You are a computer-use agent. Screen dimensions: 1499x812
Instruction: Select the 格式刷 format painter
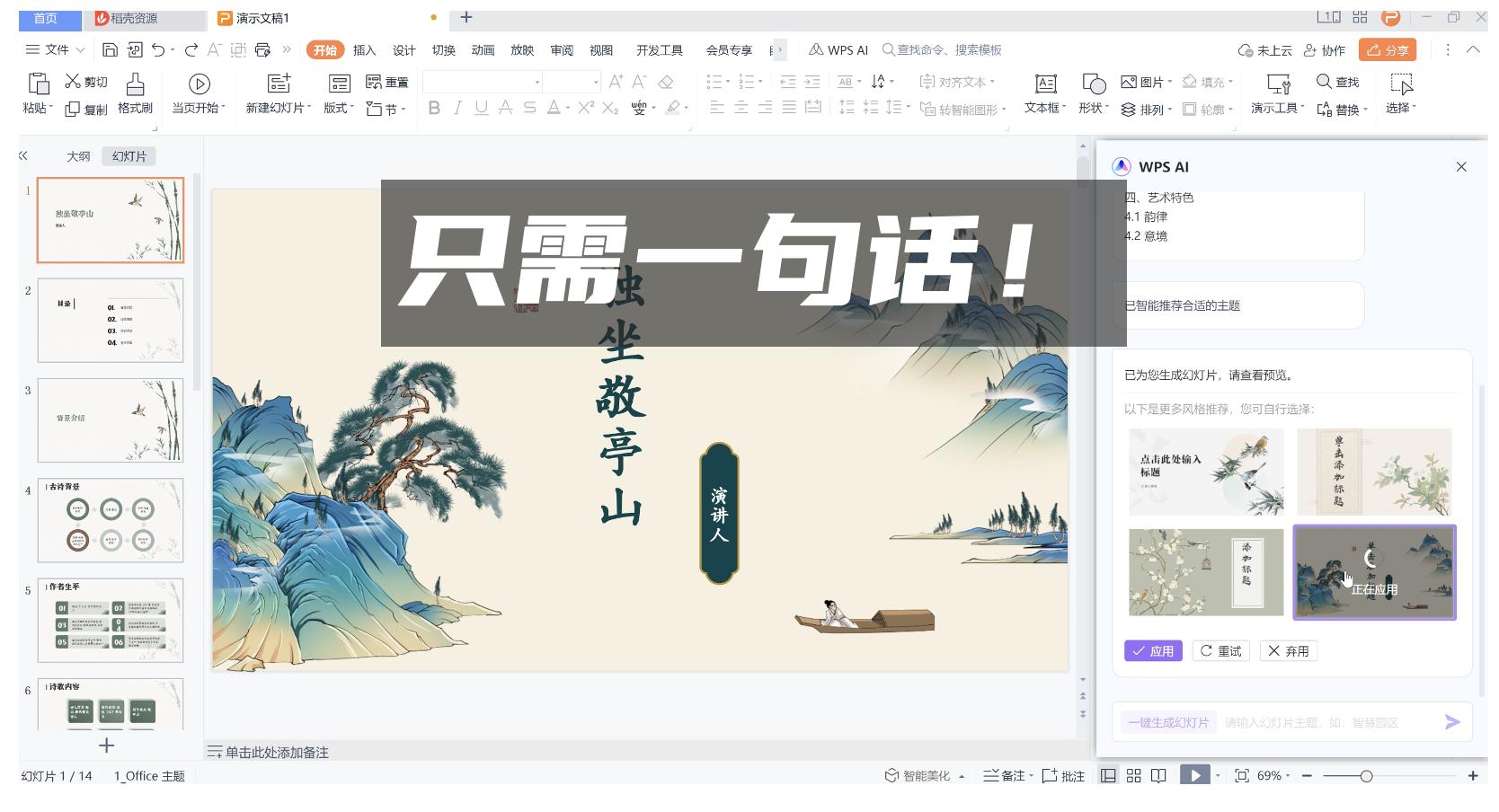(134, 93)
